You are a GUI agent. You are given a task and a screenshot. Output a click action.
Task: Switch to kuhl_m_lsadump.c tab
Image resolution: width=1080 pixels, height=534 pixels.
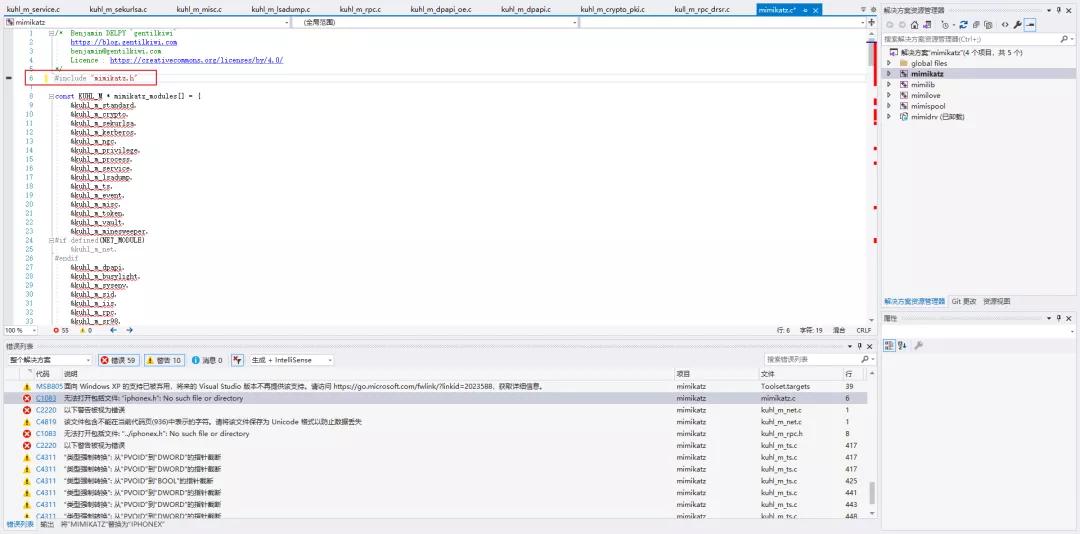point(280,10)
